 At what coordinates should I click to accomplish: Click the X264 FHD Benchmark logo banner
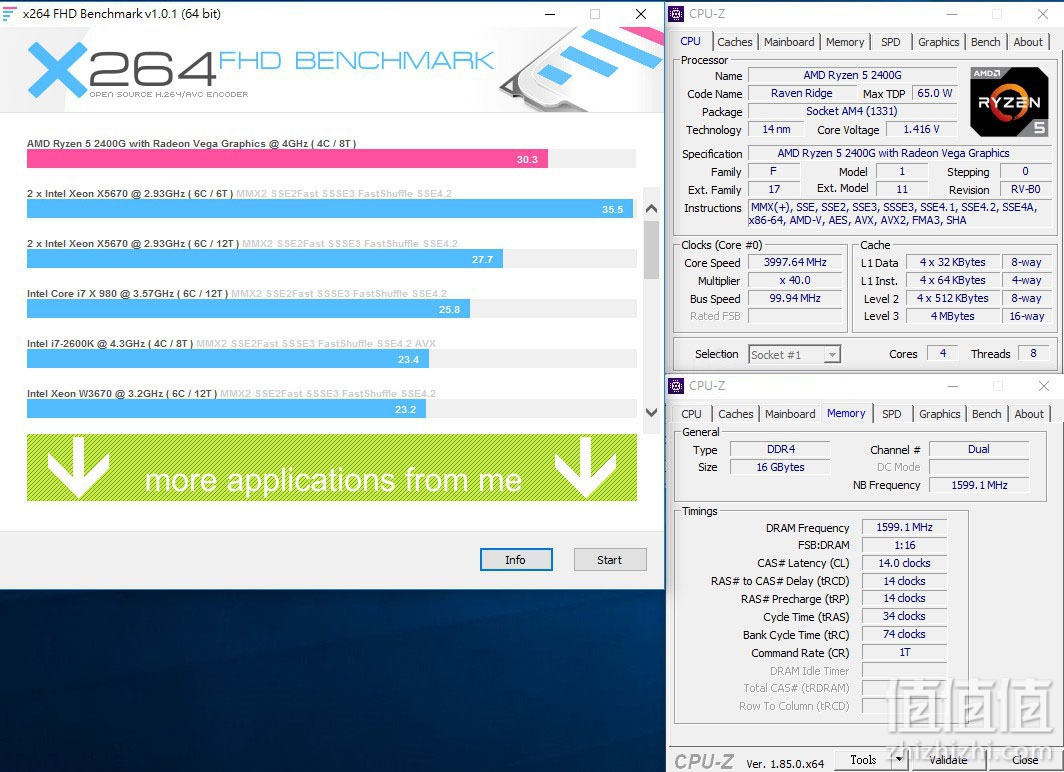(331, 71)
